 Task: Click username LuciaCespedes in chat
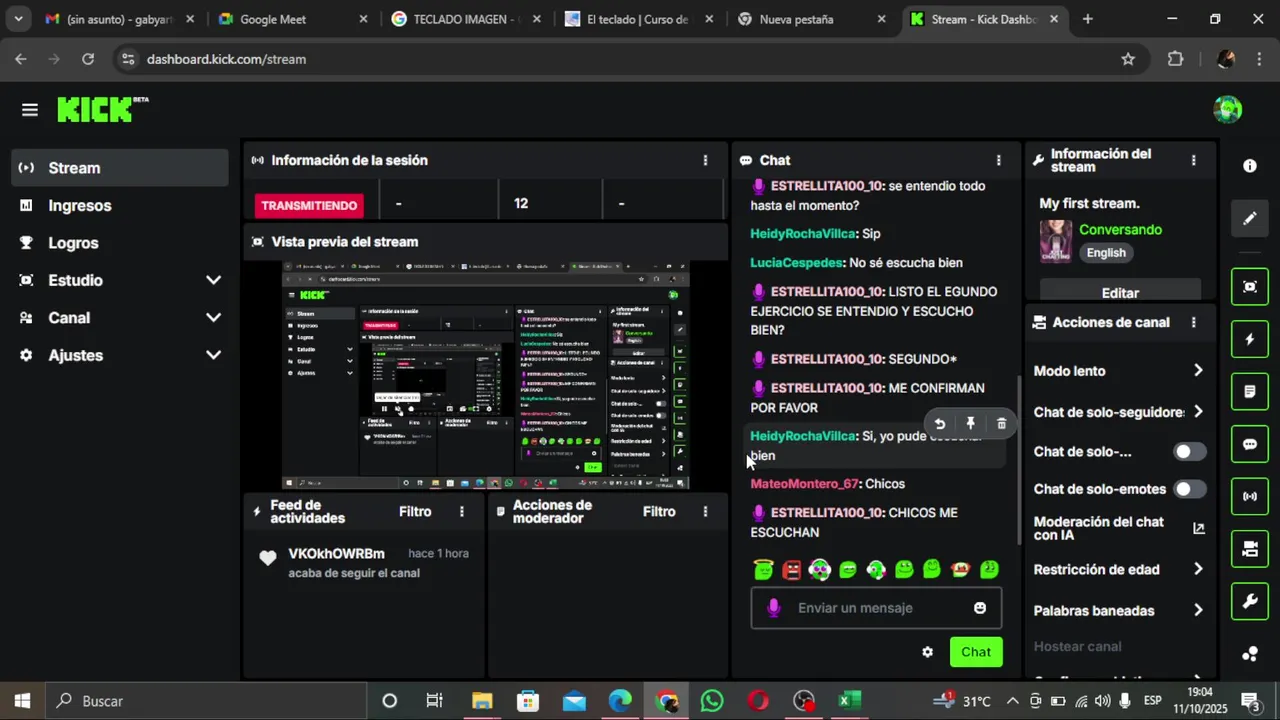pyautogui.click(x=796, y=263)
